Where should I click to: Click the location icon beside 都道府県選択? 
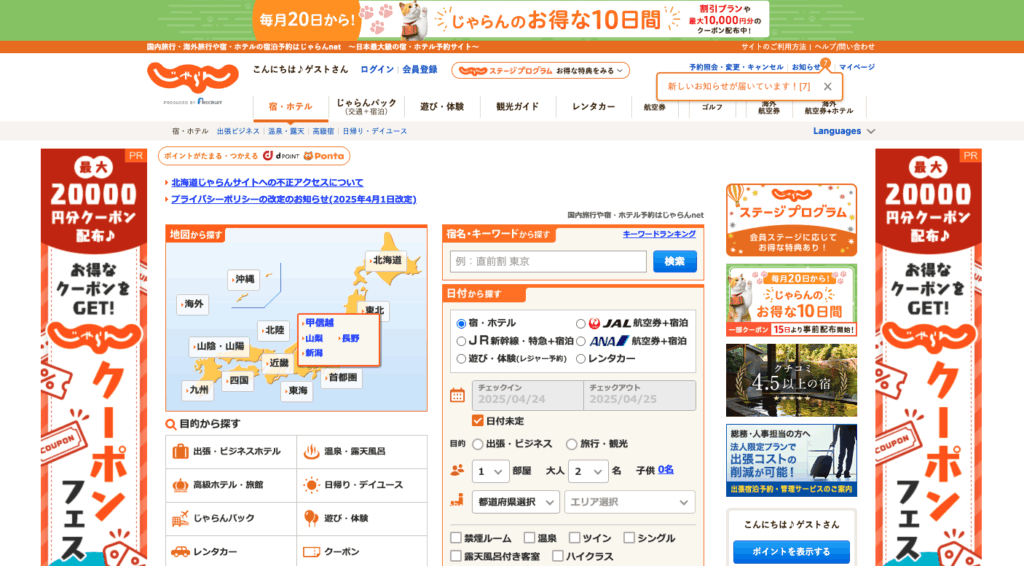coord(457,501)
